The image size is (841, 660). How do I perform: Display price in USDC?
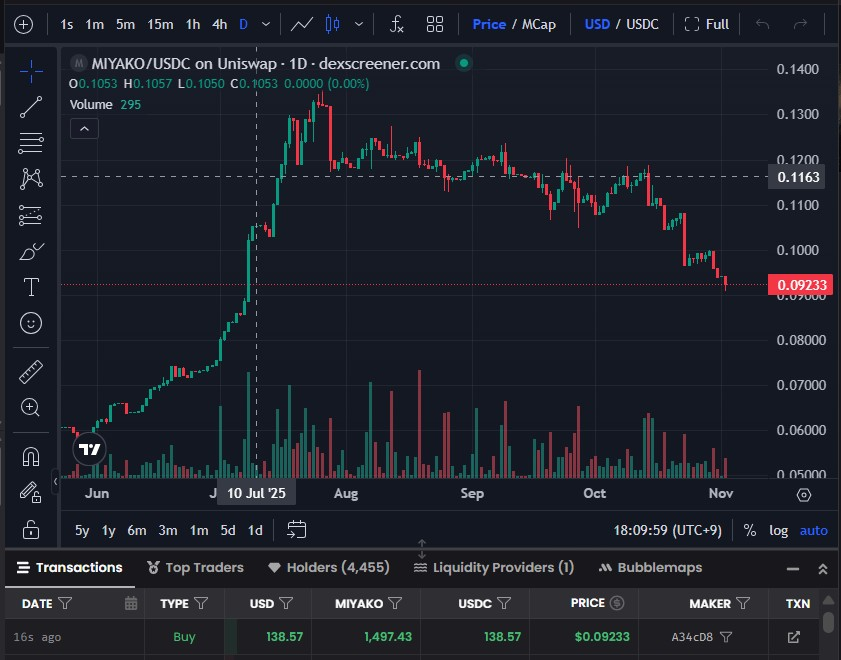coord(642,25)
